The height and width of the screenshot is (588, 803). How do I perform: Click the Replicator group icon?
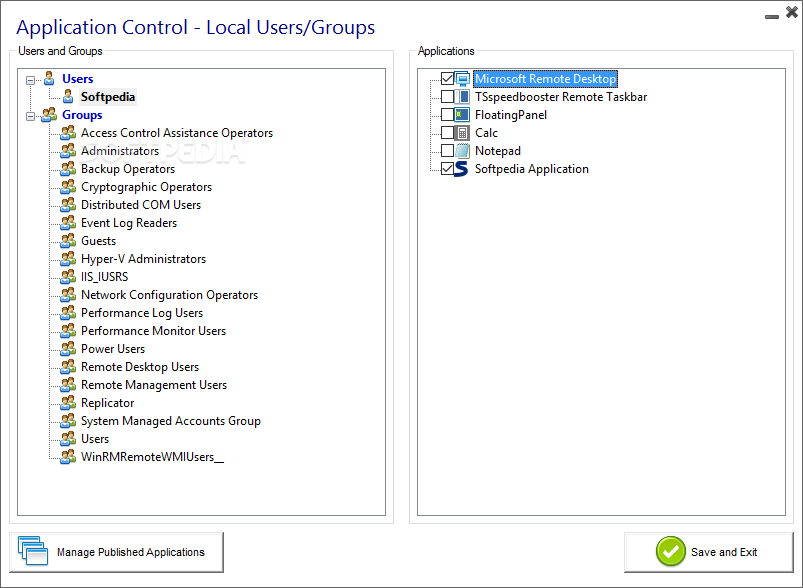pyautogui.click(x=68, y=403)
